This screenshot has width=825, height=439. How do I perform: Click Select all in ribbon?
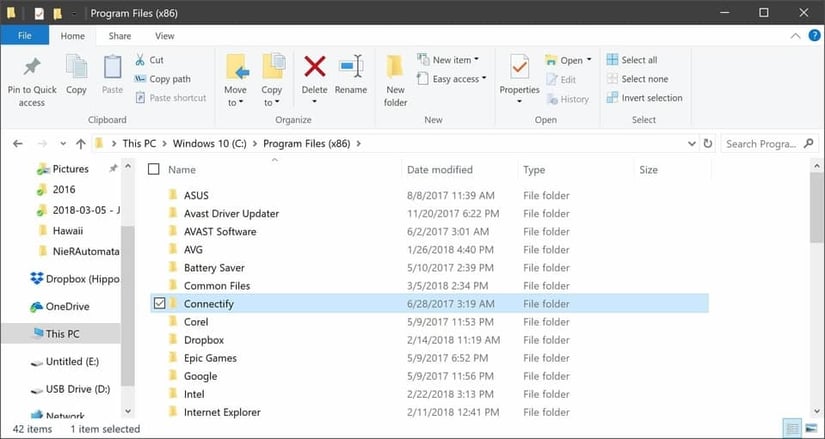pyautogui.click(x=632, y=60)
